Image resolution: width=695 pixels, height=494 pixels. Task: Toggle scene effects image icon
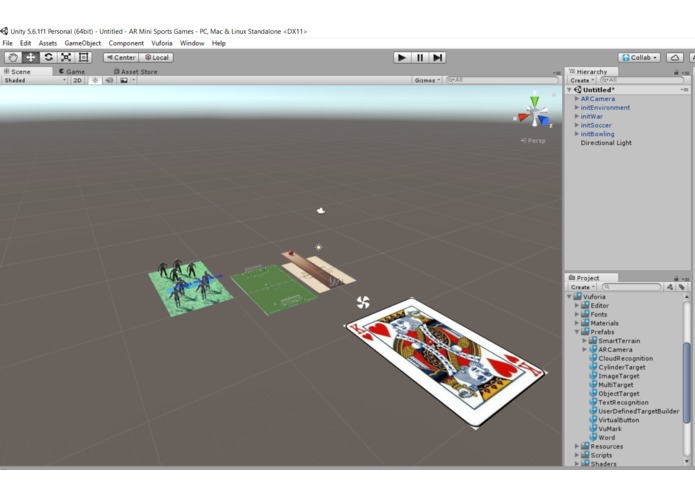coord(124,80)
